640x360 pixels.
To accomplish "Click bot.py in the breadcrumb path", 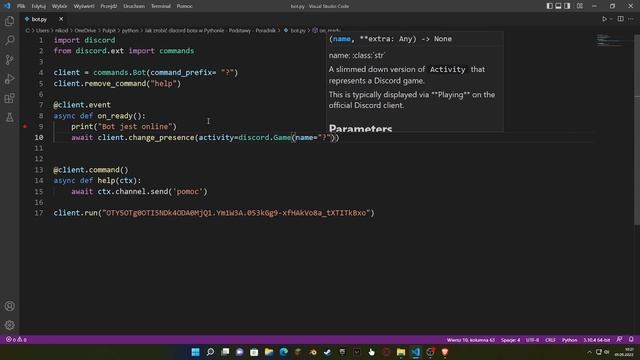I will [298, 30].
